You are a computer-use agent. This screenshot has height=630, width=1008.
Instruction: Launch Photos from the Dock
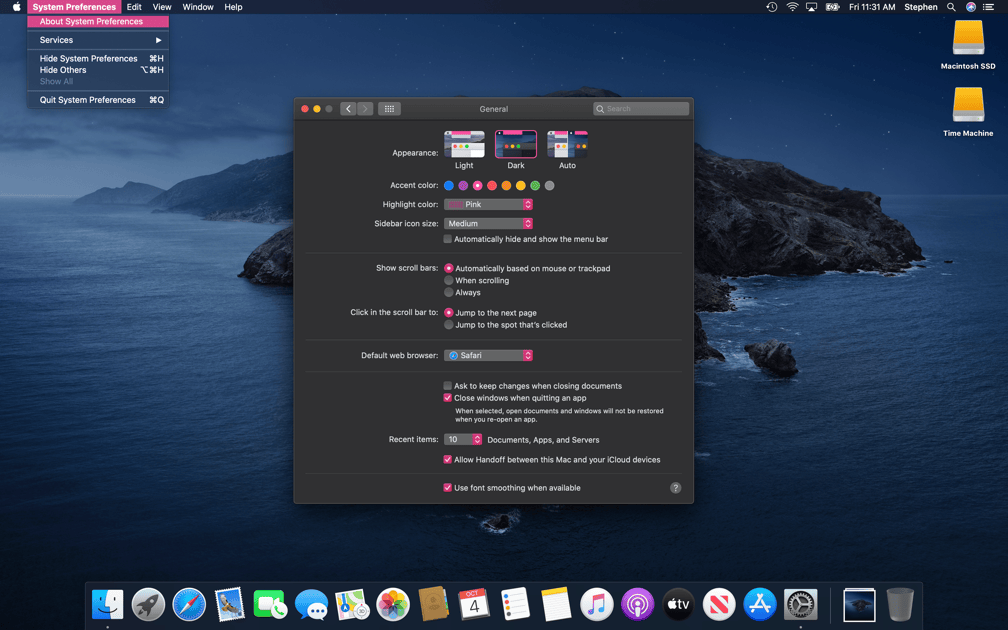393,604
